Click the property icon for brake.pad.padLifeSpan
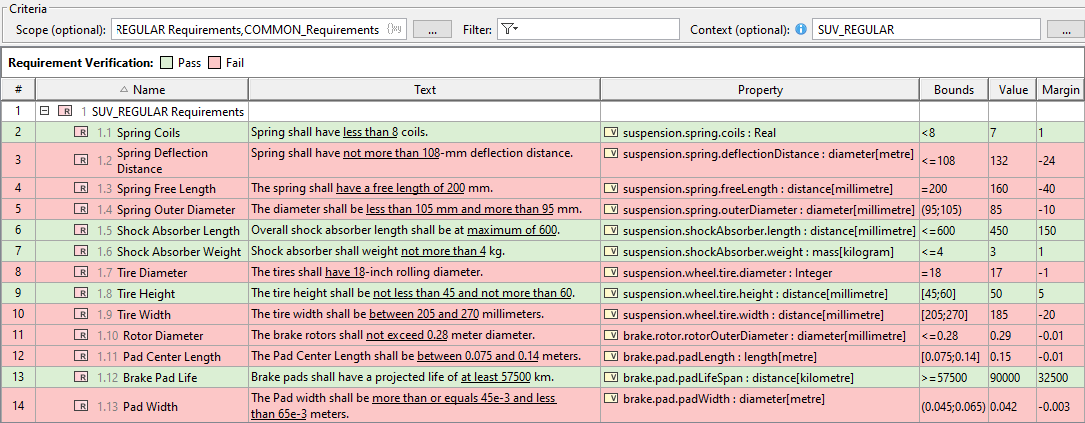Viewport: 1085px width, 423px height. click(x=611, y=377)
